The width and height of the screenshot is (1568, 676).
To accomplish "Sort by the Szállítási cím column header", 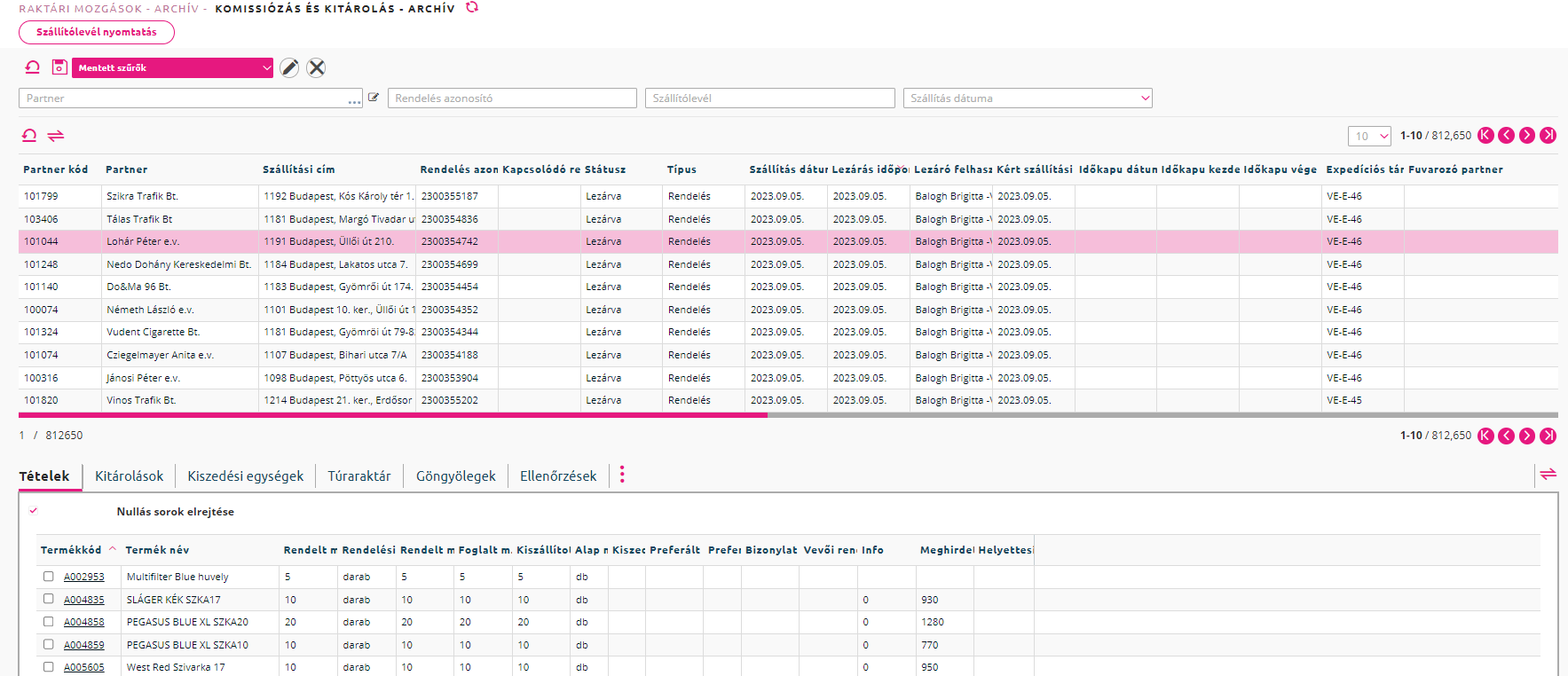I will (298, 169).
